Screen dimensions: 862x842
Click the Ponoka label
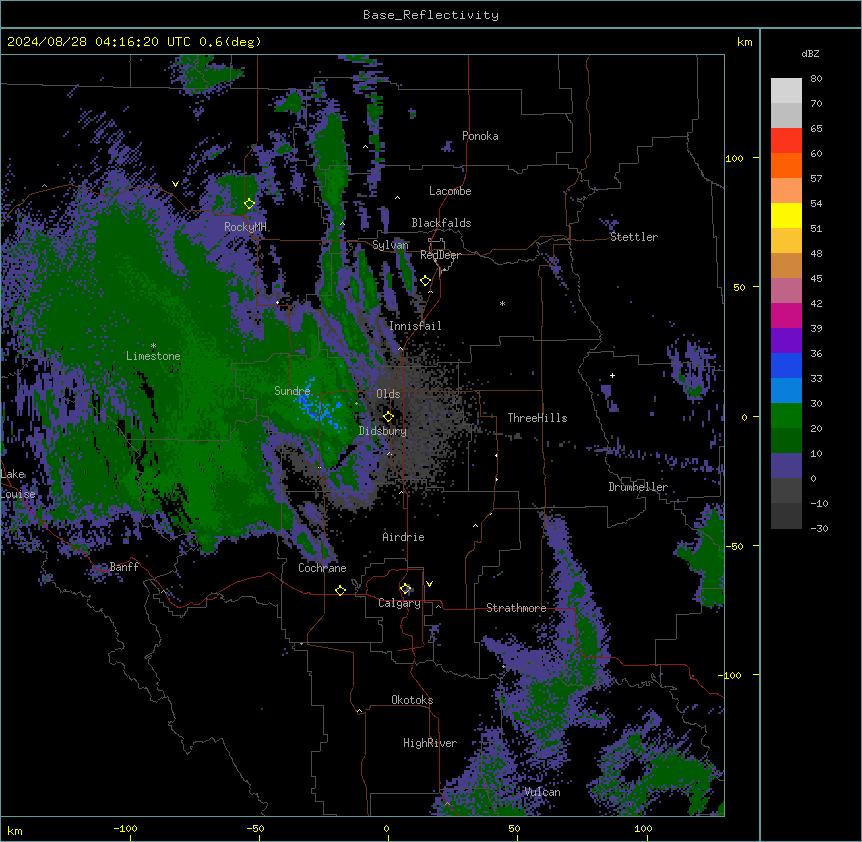tap(480, 136)
